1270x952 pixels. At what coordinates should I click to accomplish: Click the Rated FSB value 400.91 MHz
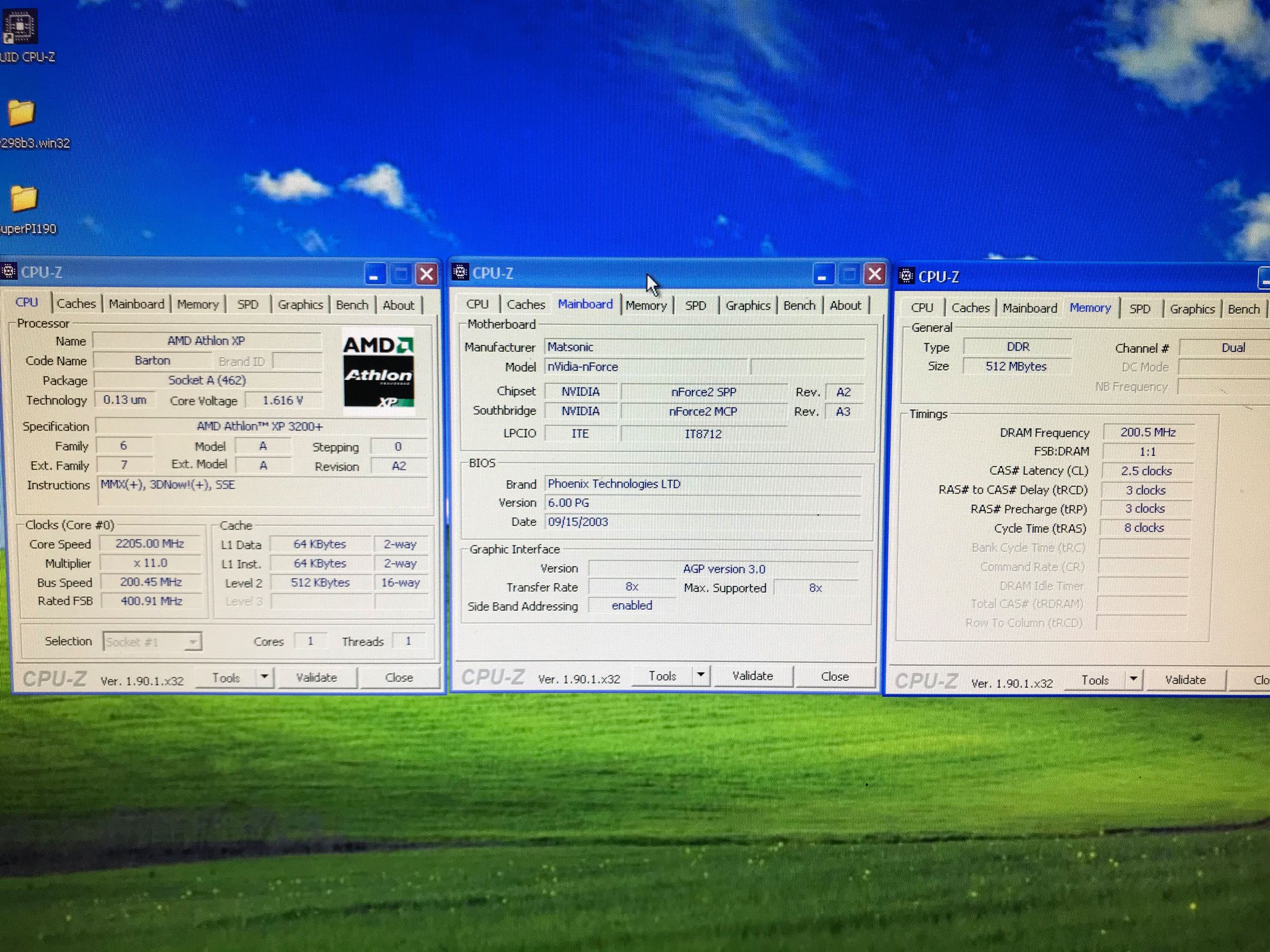coord(150,601)
